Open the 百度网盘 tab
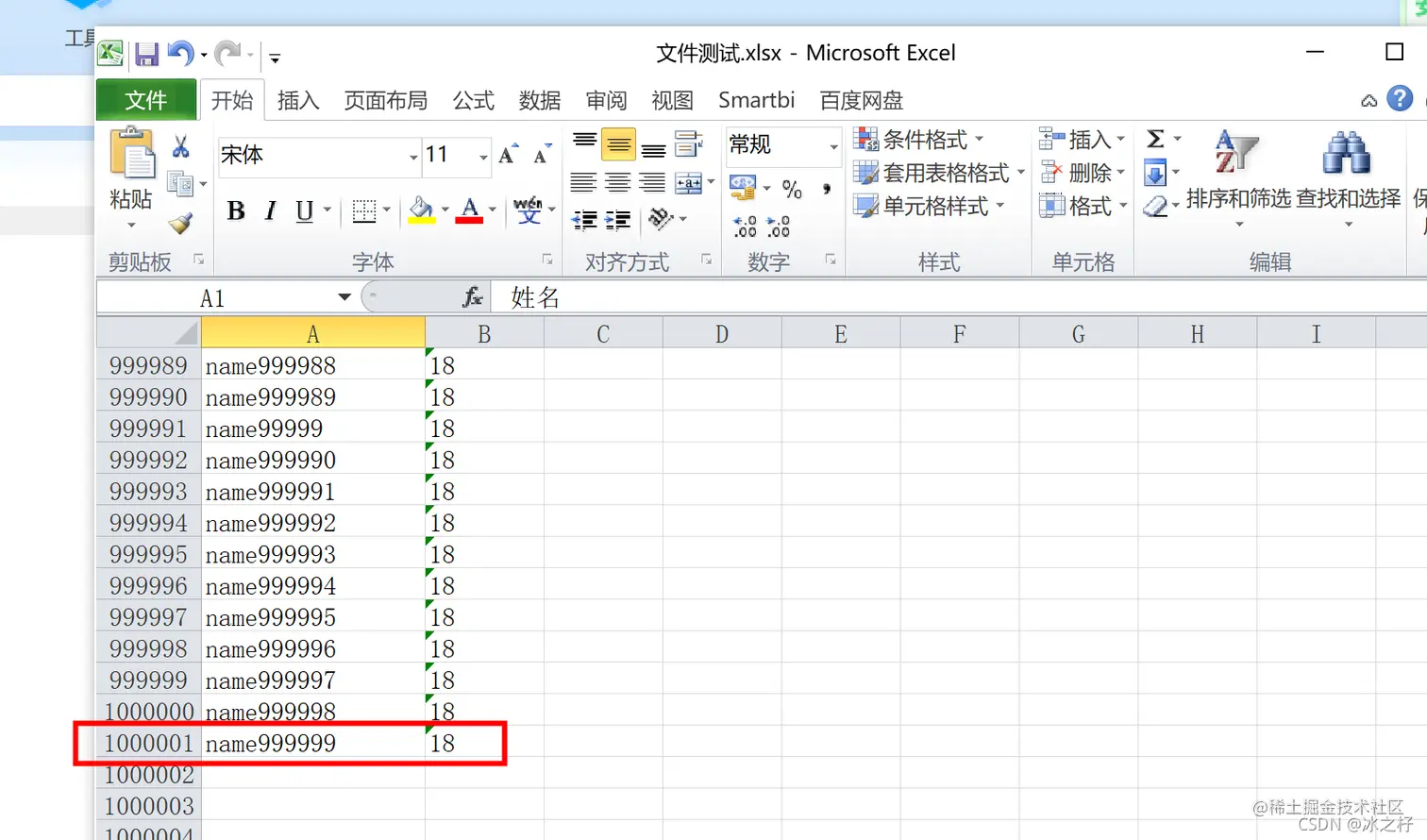This screenshot has width=1427, height=840. click(862, 100)
